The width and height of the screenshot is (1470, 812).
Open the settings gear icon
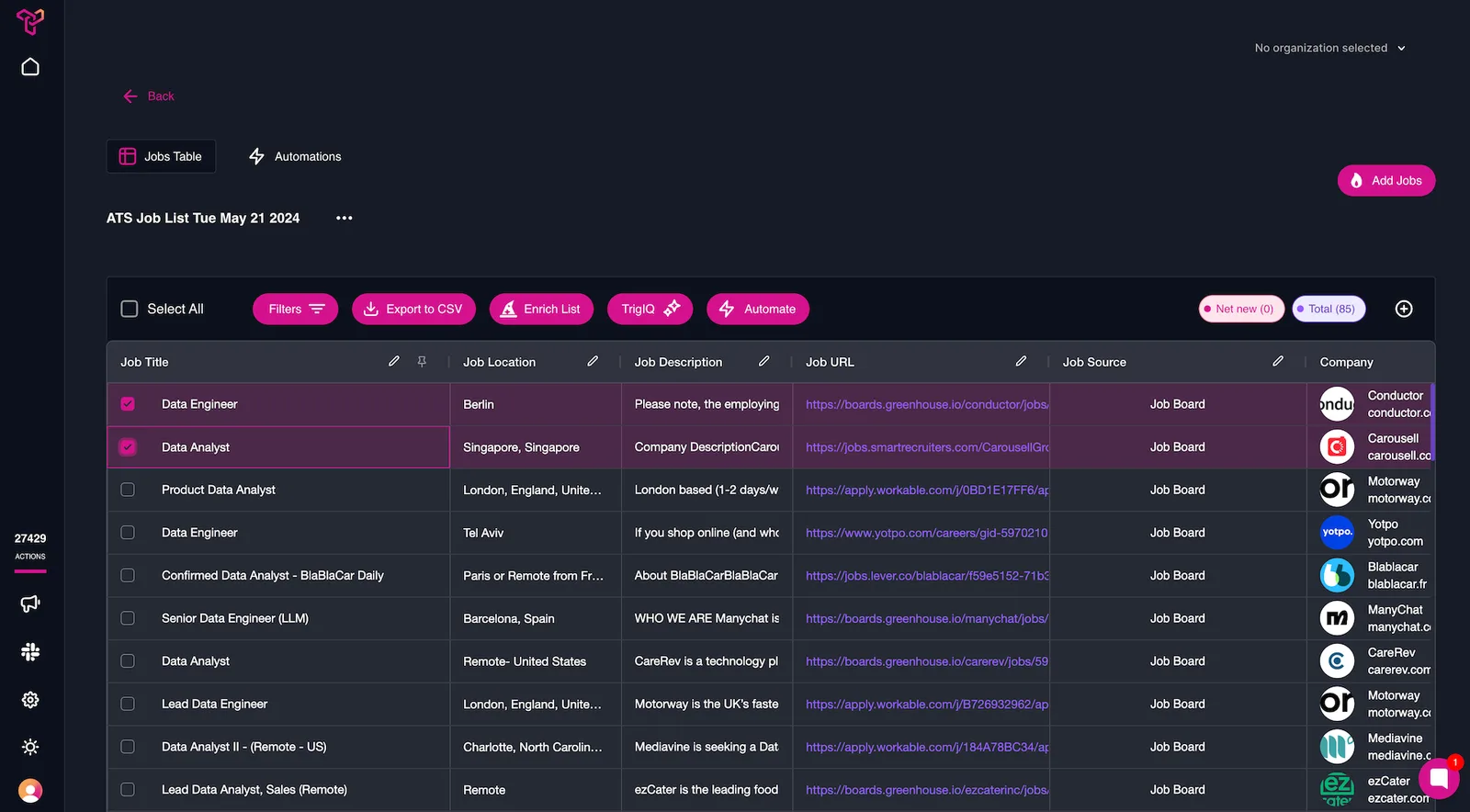click(30, 700)
